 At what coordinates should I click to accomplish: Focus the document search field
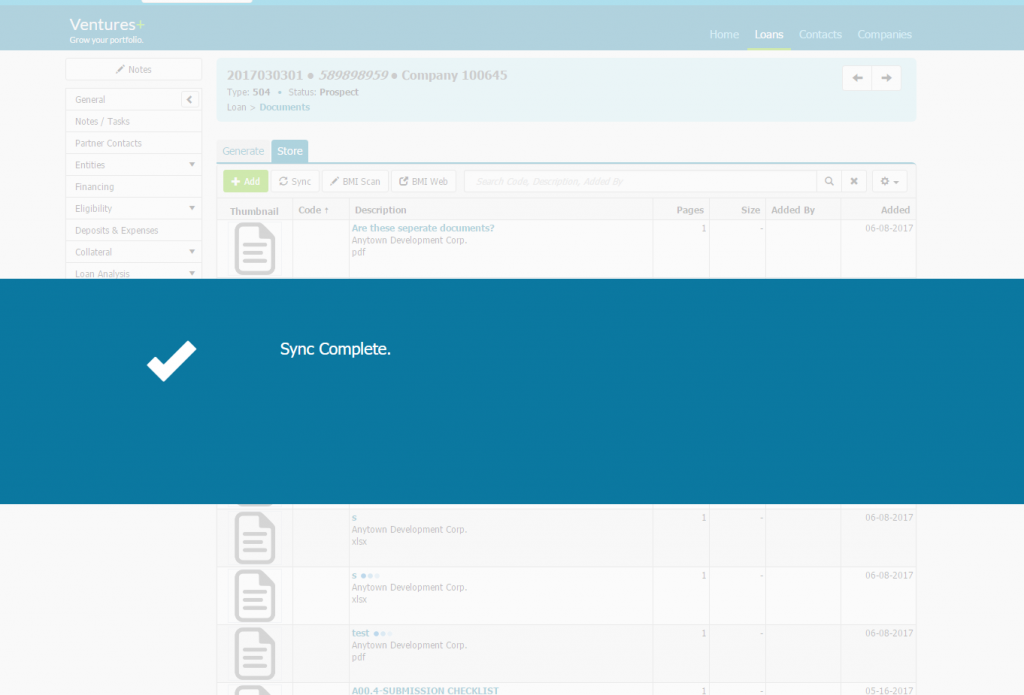pyautogui.click(x=640, y=181)
